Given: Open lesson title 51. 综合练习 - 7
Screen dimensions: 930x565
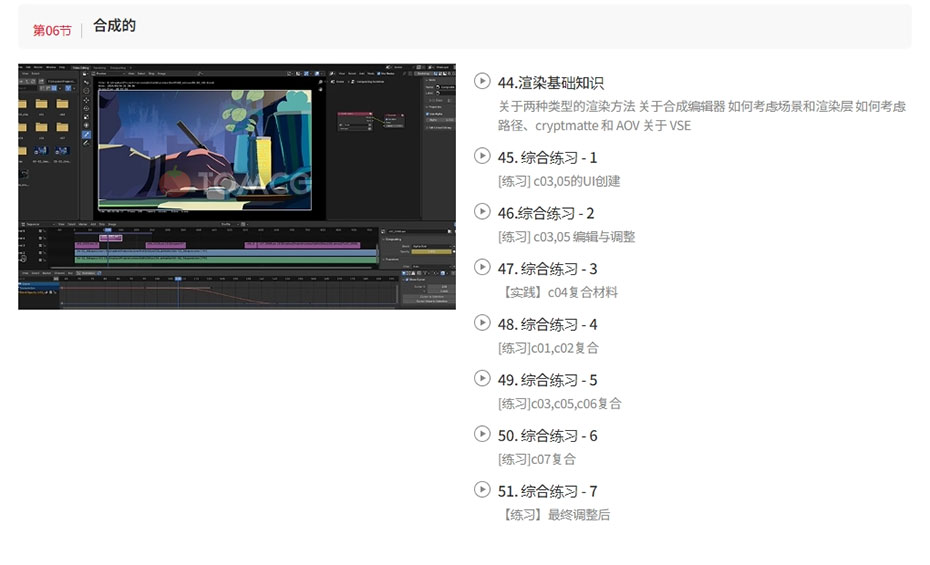Looking at the screenshot, I should pyautogui.click(x=547, y=491).
